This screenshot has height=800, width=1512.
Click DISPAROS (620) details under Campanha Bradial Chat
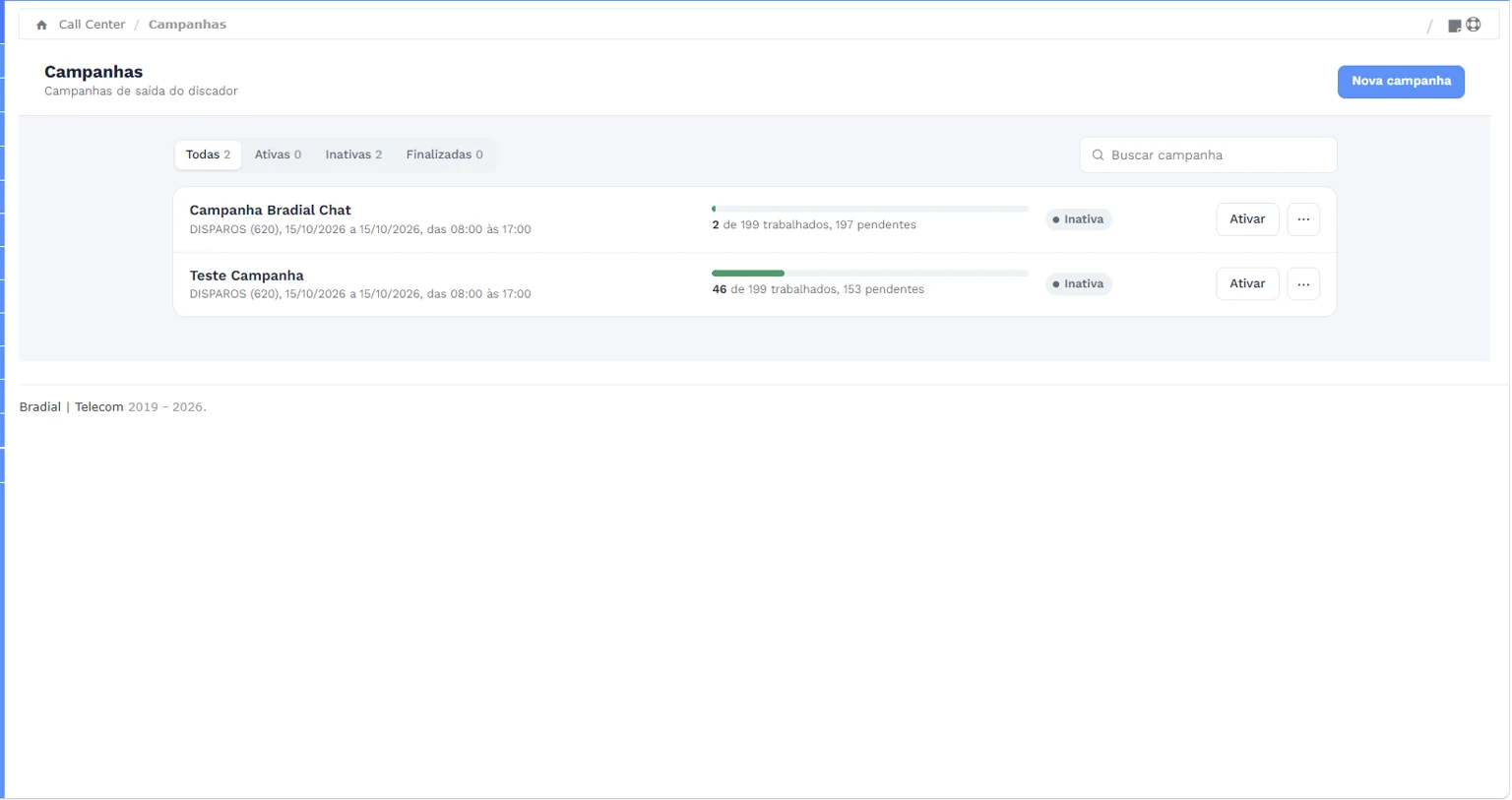pos(359,229)
